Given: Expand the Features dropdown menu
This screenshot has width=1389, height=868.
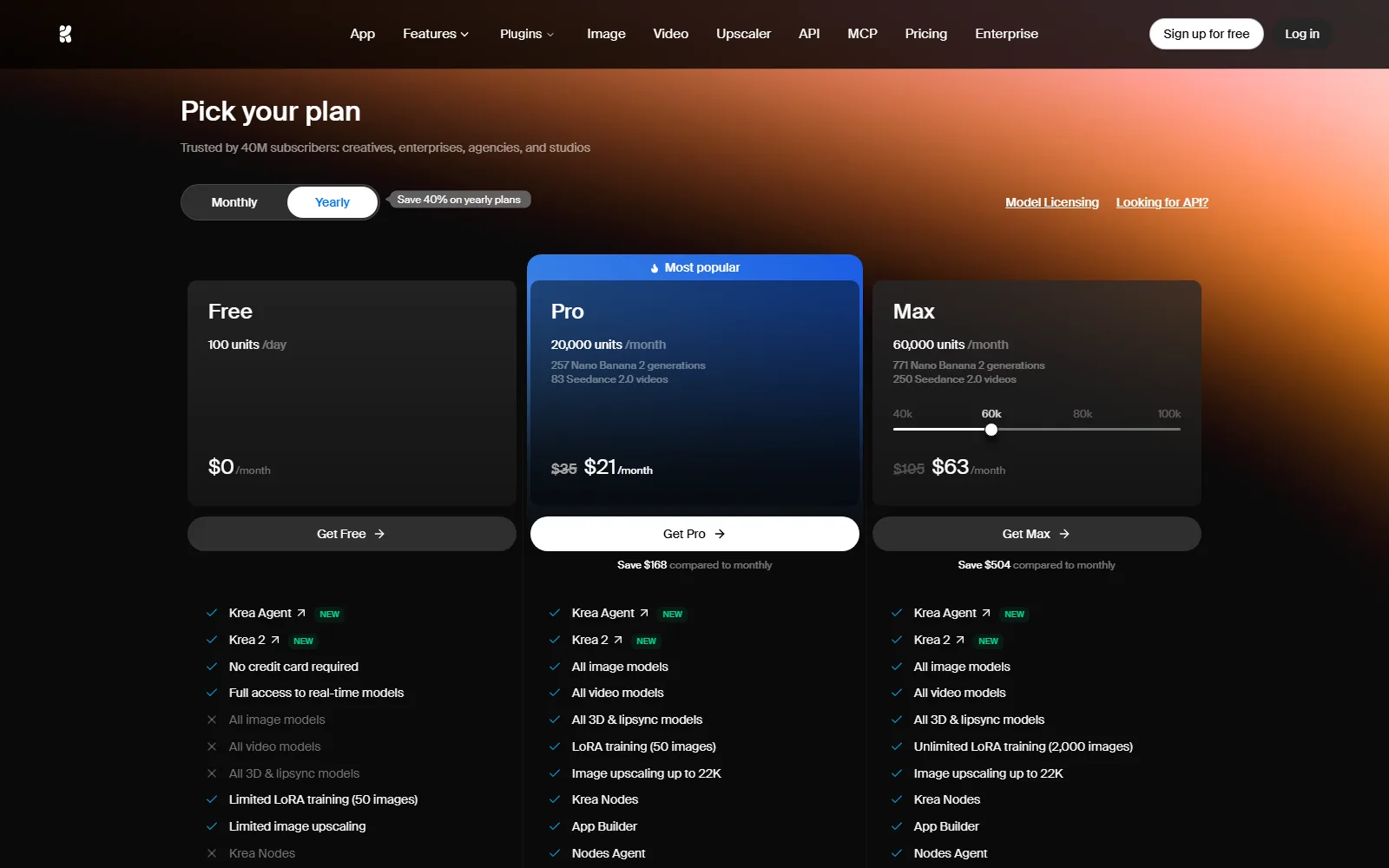Looking at the screenshot, I should 436,34.
